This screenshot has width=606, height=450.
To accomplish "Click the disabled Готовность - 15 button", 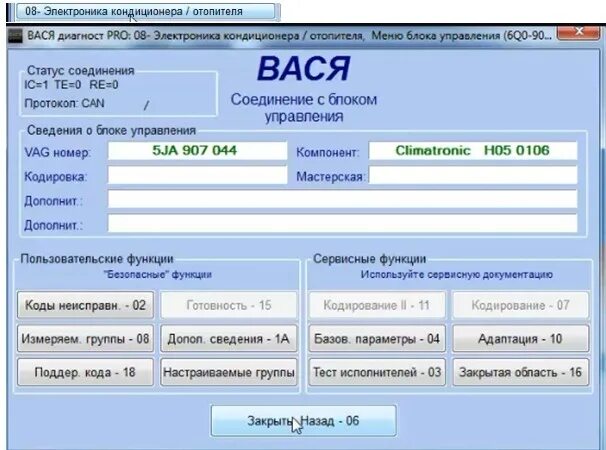I will click(x=229, y=305).
